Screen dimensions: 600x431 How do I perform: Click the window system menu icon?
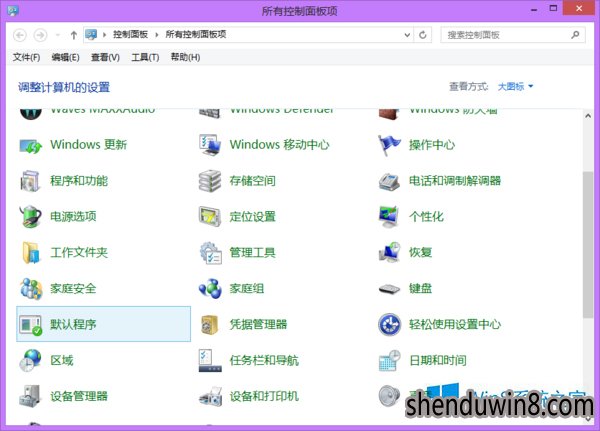(x=13, y=10)
